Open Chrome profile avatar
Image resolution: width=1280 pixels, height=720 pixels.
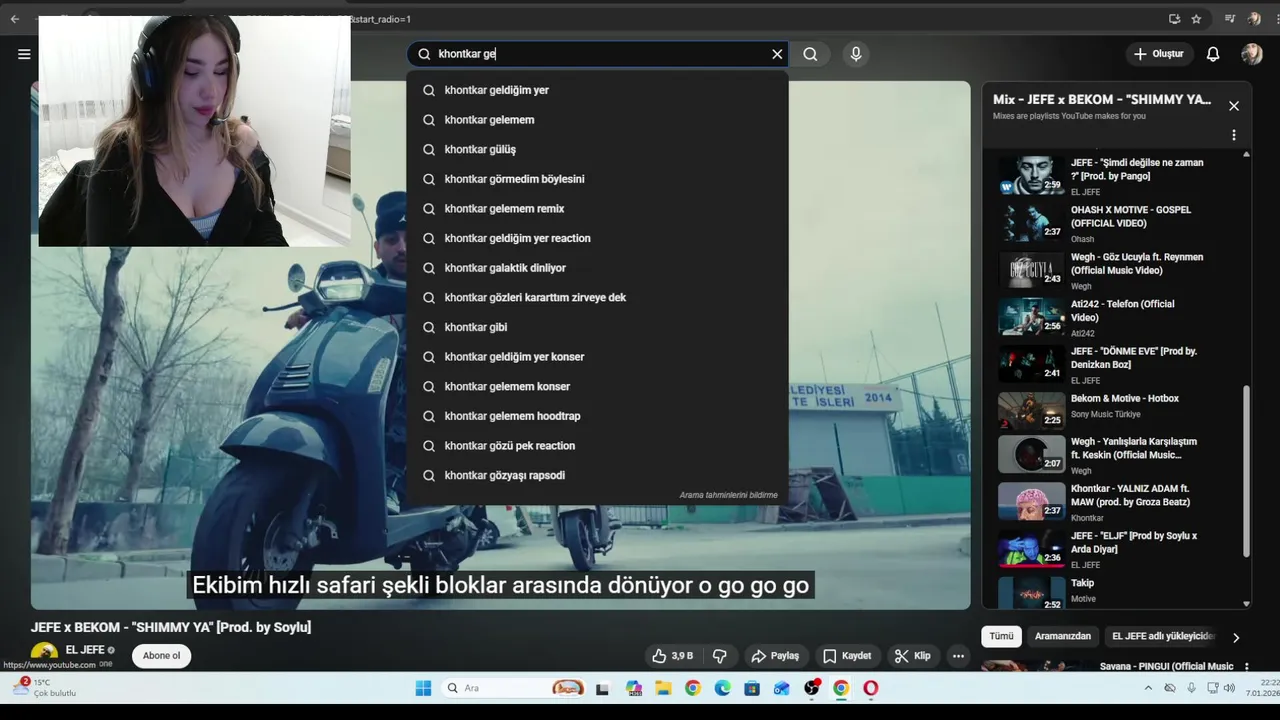point(1254,19)
